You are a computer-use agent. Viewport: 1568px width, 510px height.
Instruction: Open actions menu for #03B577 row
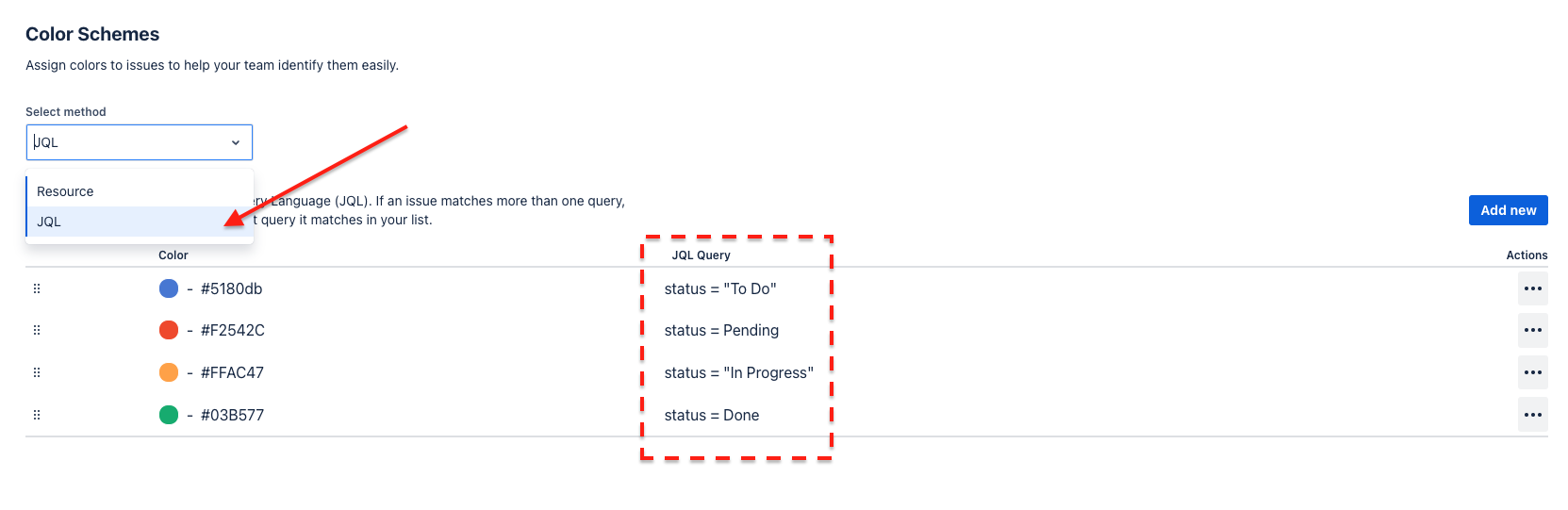click(x=1532, y=415)
